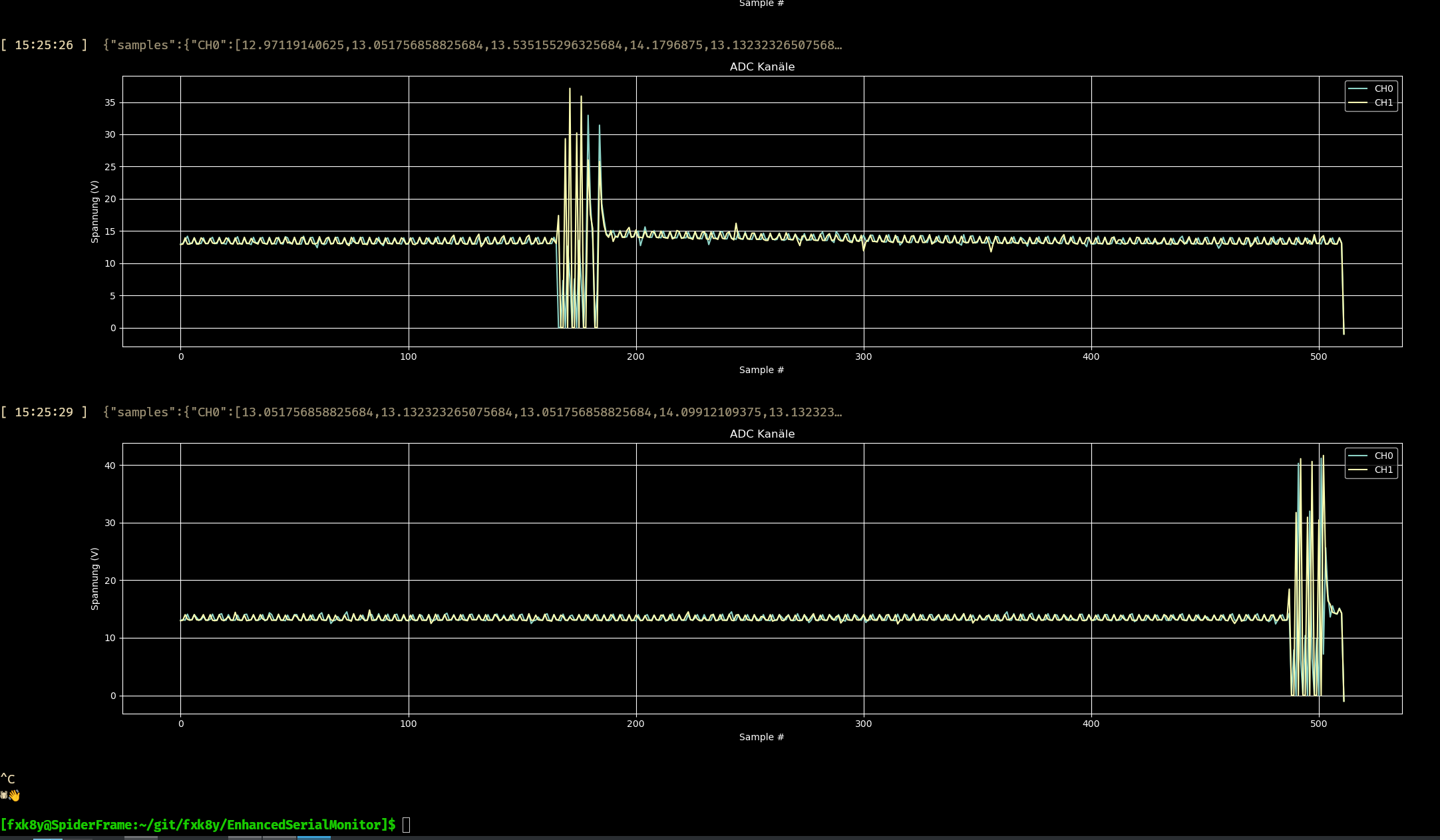
Task: Select CH0 legend entry in lower plot
Action: point(1383,456)
